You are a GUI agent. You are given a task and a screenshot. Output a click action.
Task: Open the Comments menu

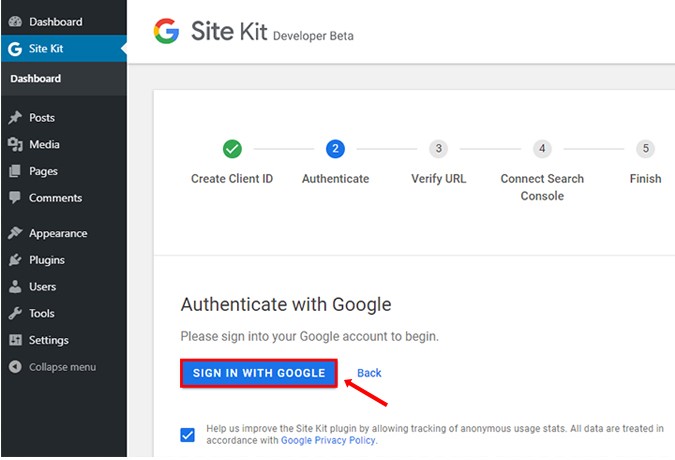[x=64, y=198]
